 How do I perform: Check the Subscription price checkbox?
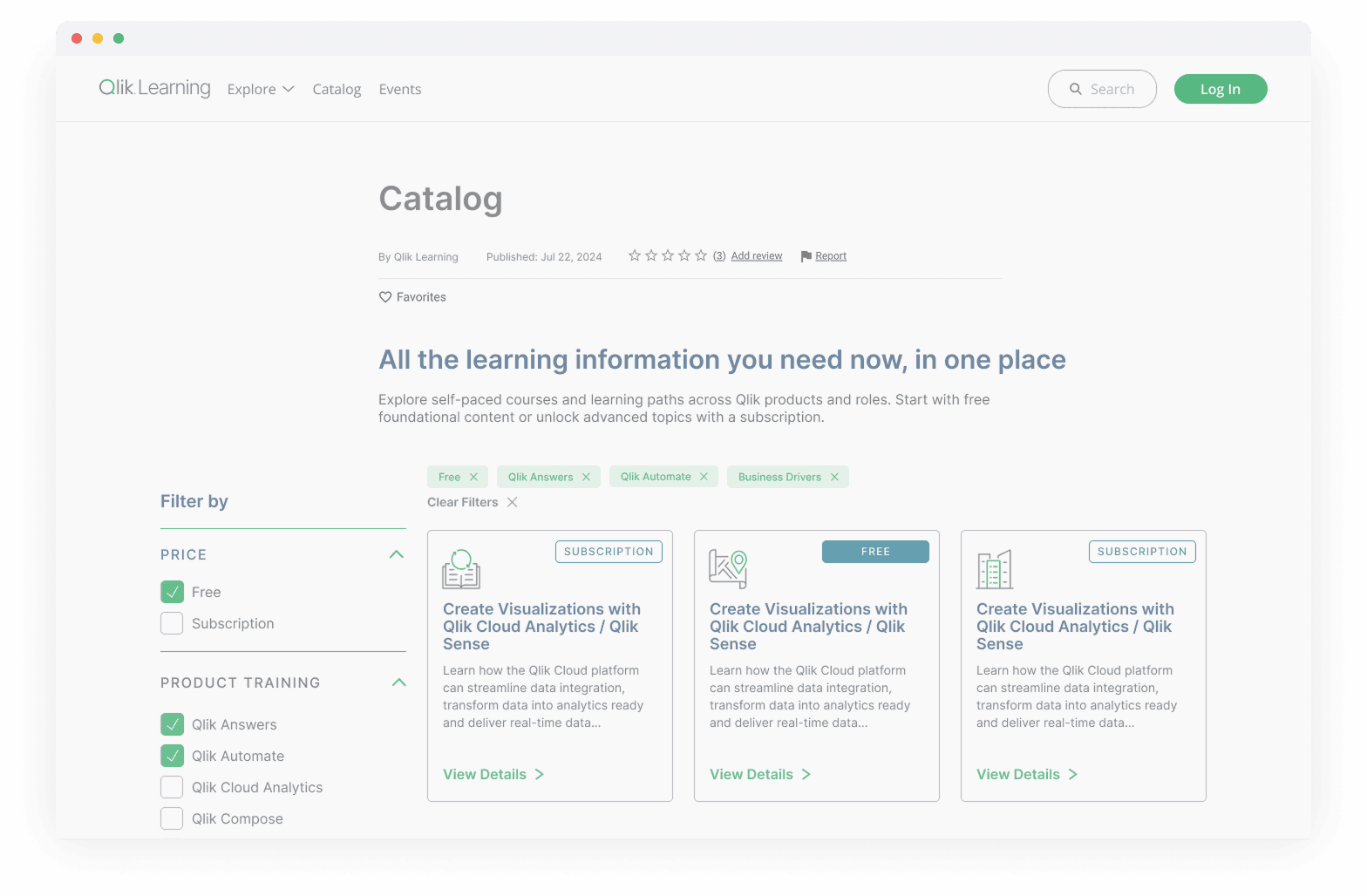click(172, 623)
